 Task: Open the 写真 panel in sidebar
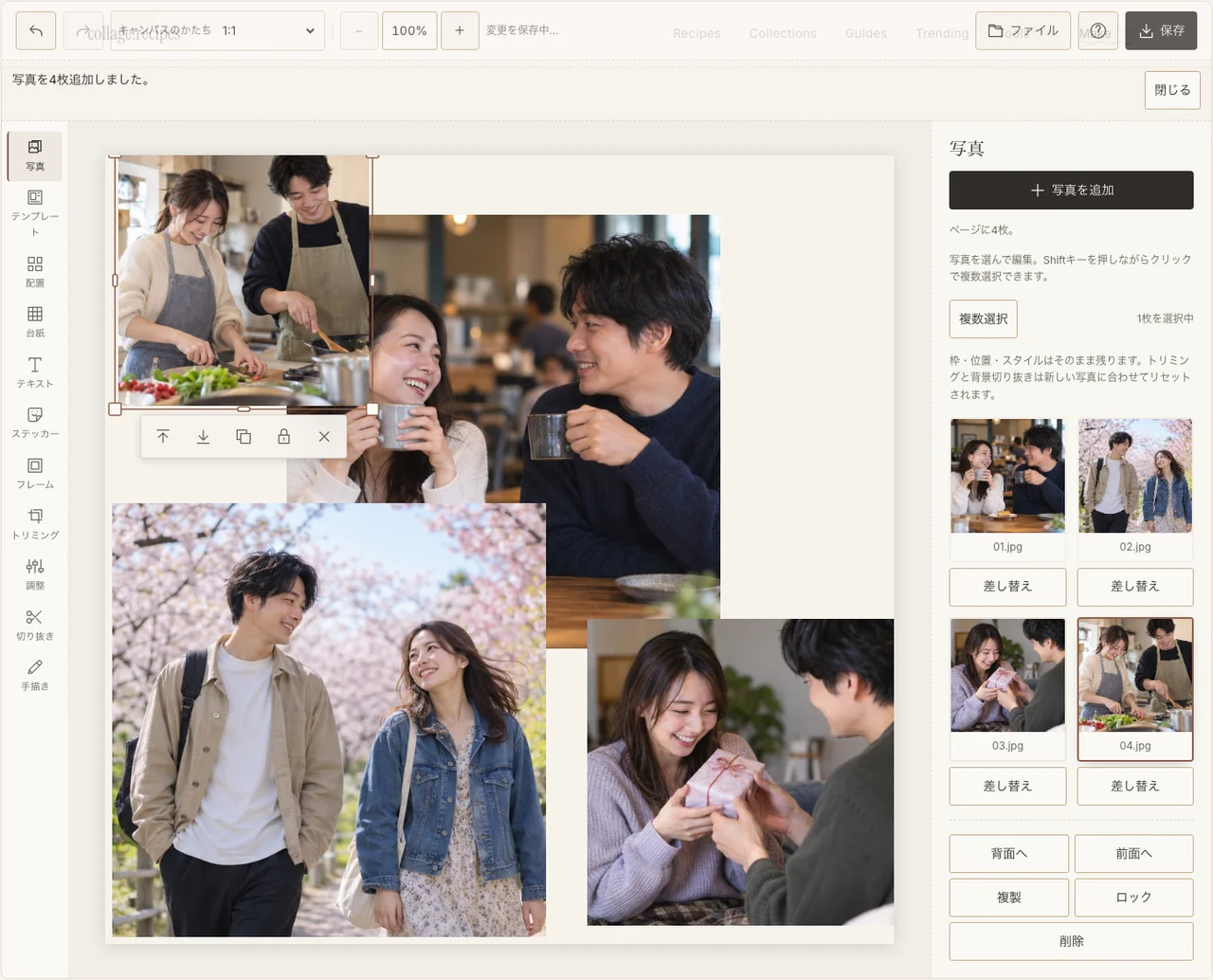(35, 155)
